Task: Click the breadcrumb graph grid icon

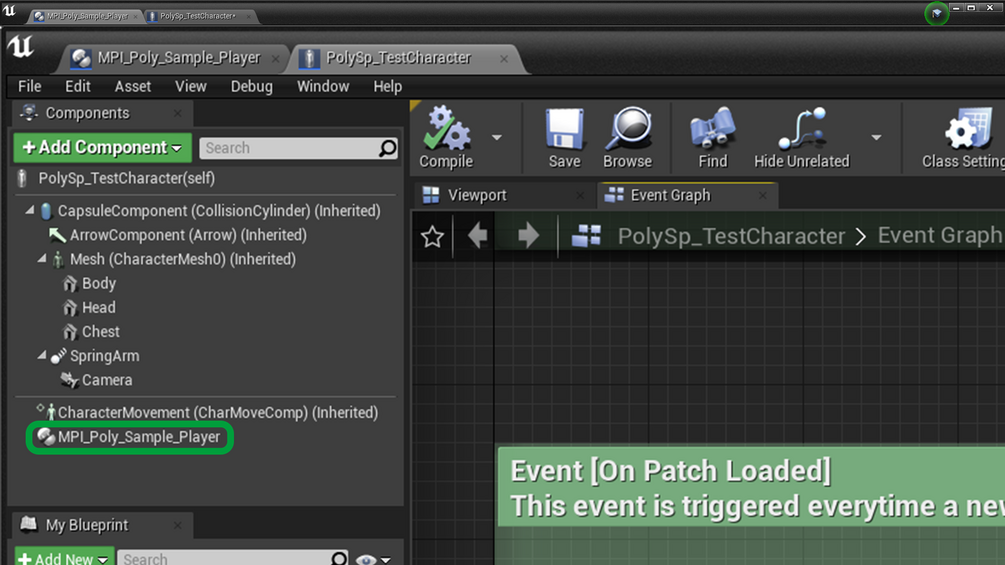Action: pyautogui.click(x=586, y=236)
